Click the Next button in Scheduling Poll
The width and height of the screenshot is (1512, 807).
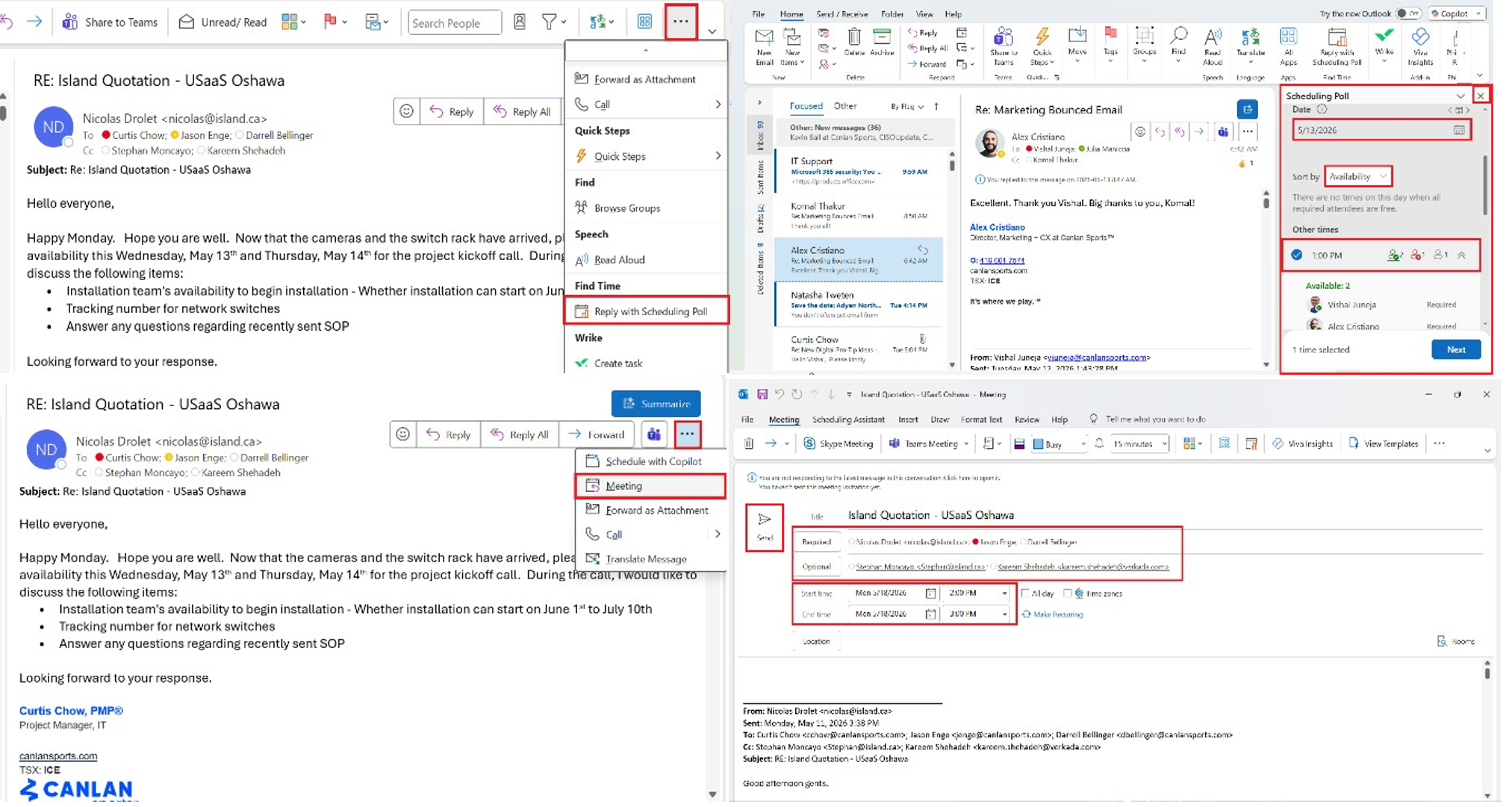pos(1455,349)
